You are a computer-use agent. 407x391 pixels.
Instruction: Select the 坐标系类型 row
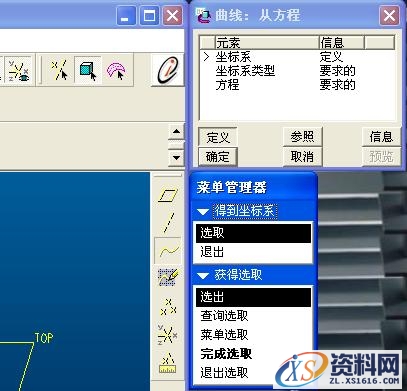point(297,71)
